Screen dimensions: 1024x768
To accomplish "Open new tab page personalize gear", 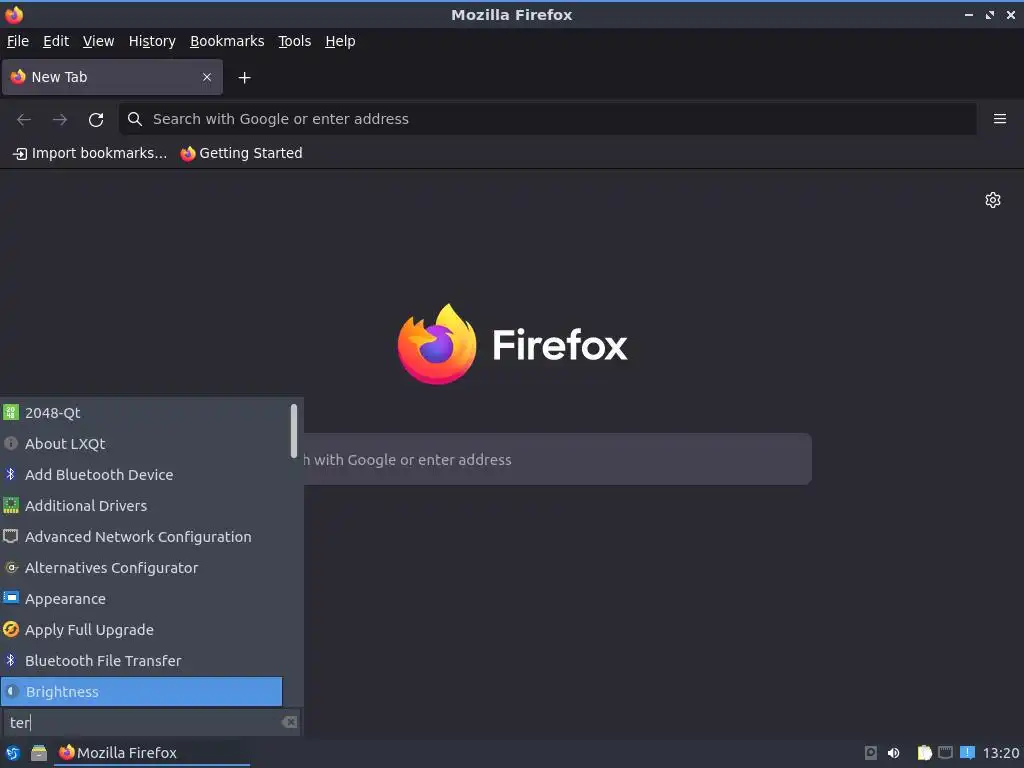I will (993, 200).
